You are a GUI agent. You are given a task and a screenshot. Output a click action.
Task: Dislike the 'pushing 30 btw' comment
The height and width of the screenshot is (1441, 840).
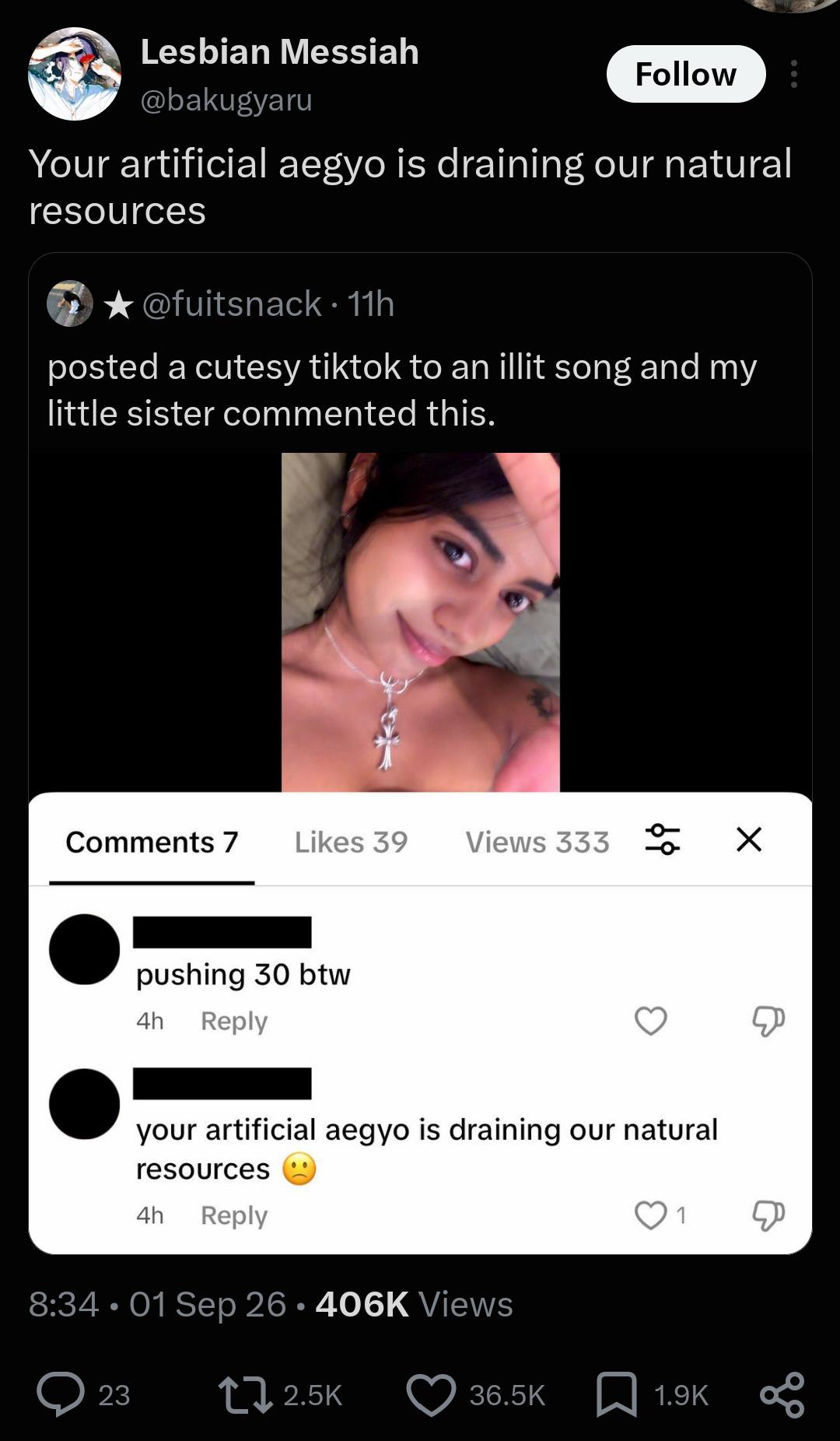tap(768, 1020)
